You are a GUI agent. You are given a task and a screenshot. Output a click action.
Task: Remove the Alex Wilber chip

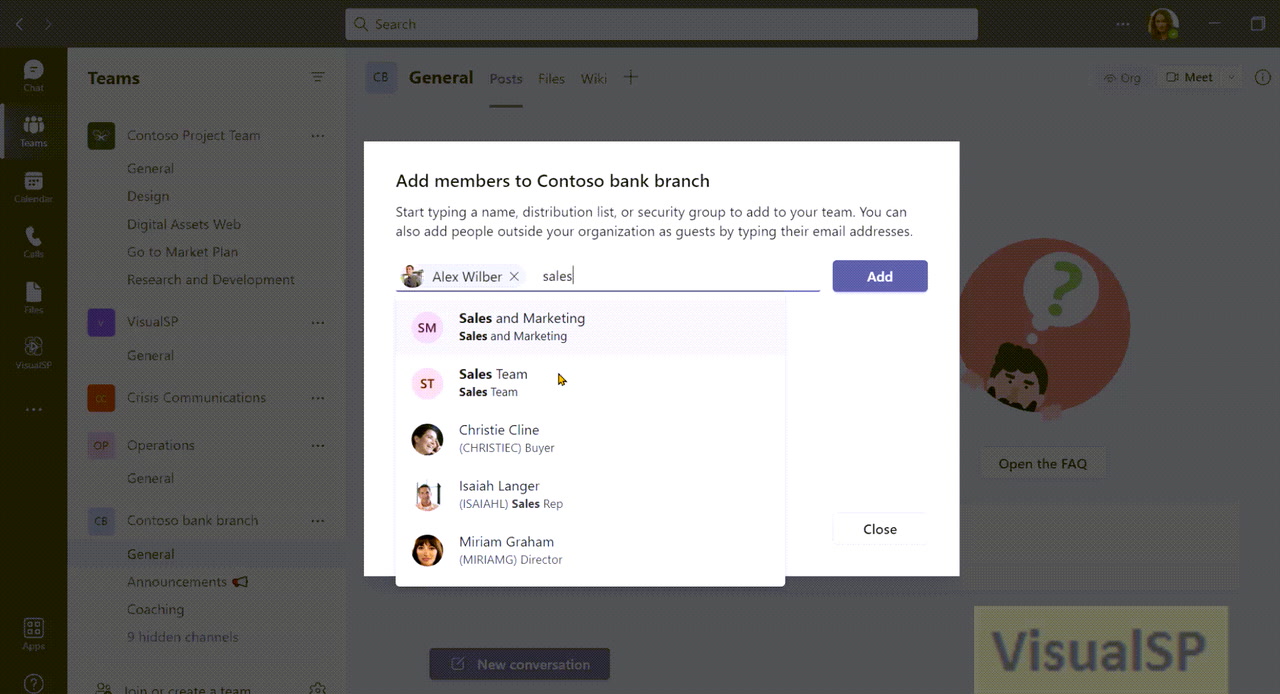coord(514,275)
